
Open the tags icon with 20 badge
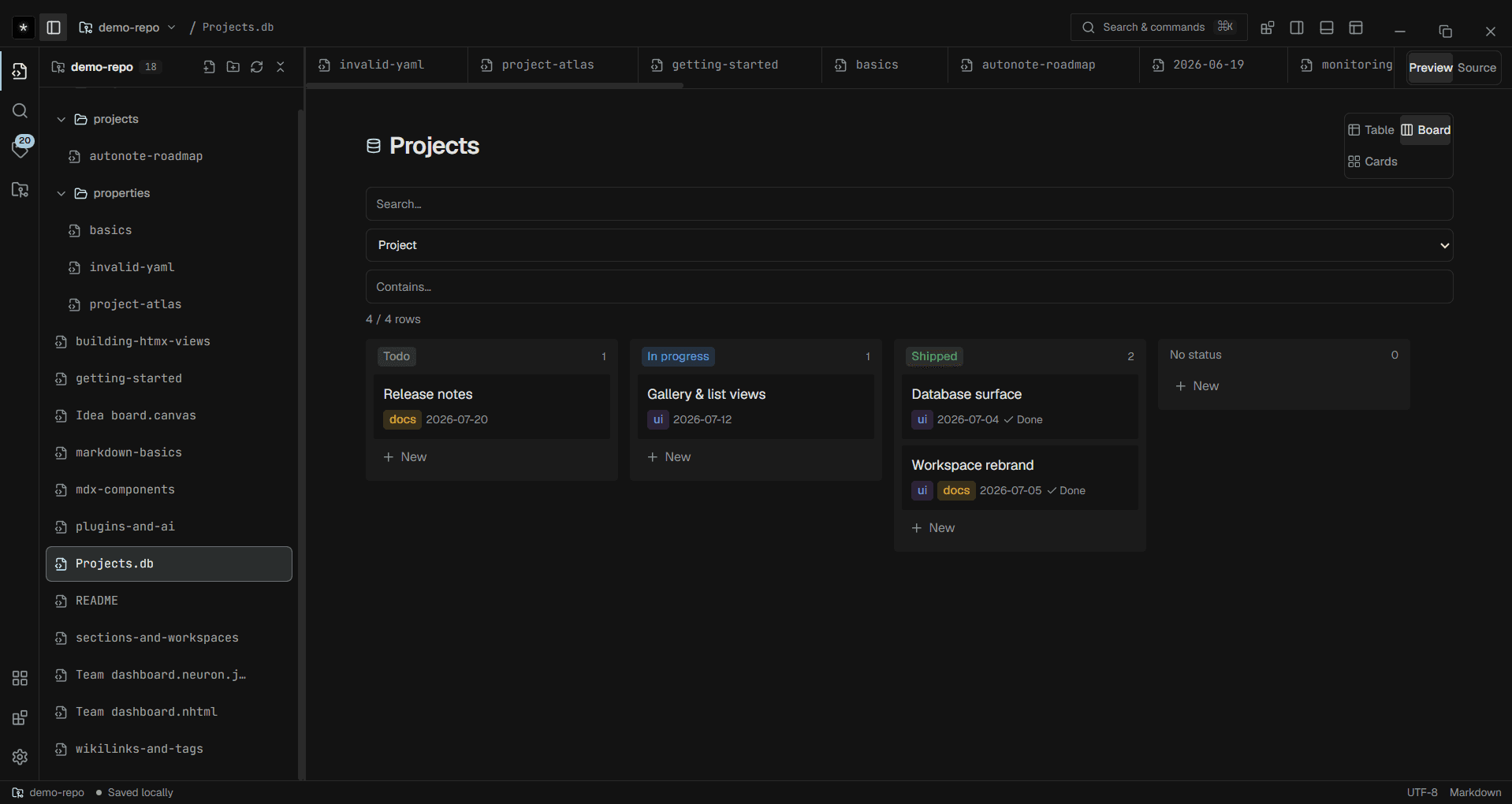20,147
